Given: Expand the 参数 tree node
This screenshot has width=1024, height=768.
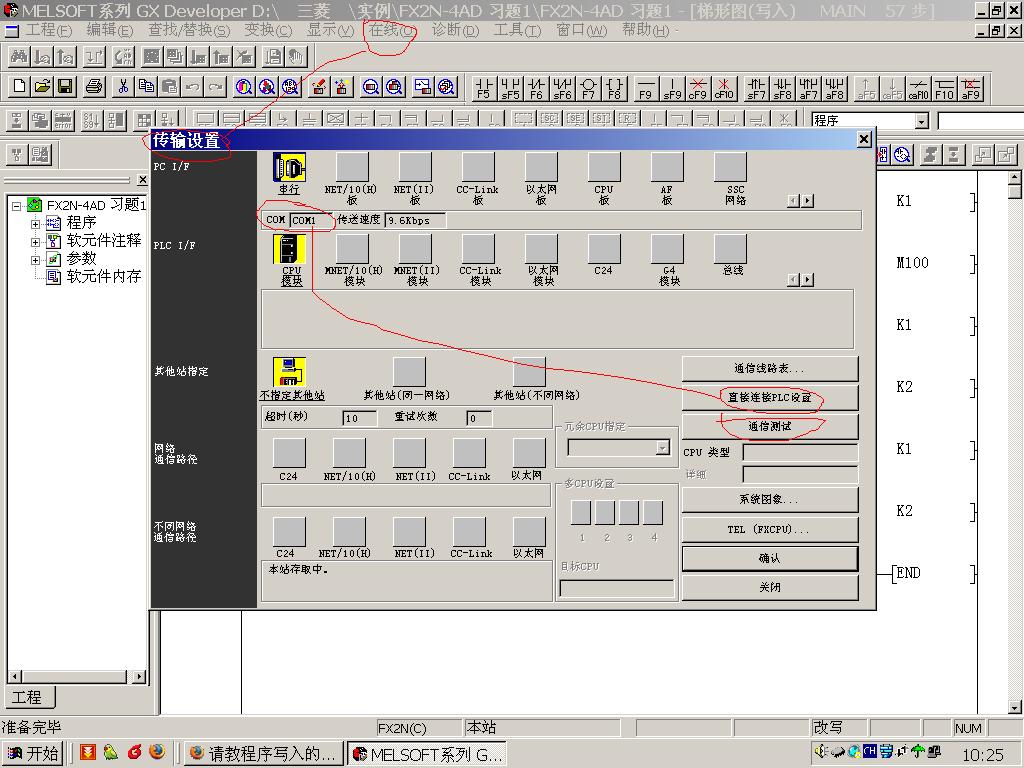Looking at the screenshot, I should (36, 259).
